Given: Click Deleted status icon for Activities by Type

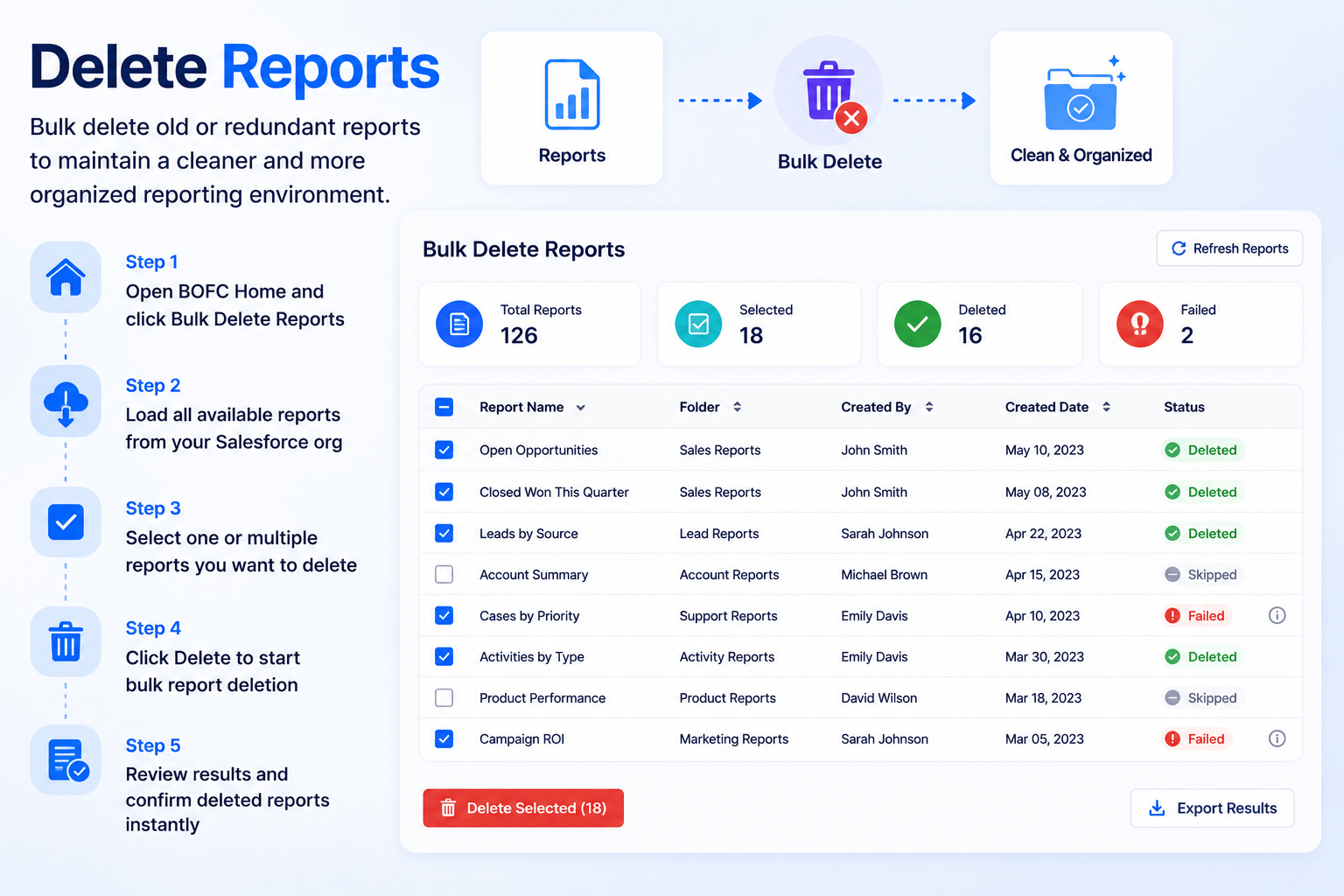Looking at the screenshot, I should [1172, 656].
